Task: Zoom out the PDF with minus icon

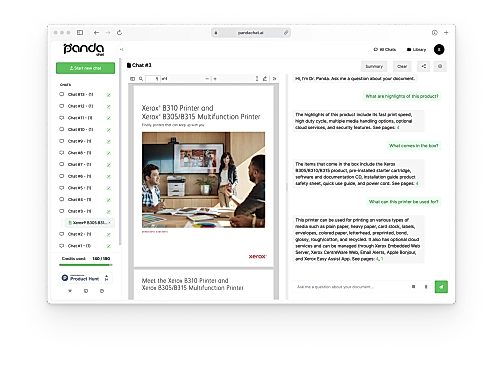Action: click(x=207, y=79)
